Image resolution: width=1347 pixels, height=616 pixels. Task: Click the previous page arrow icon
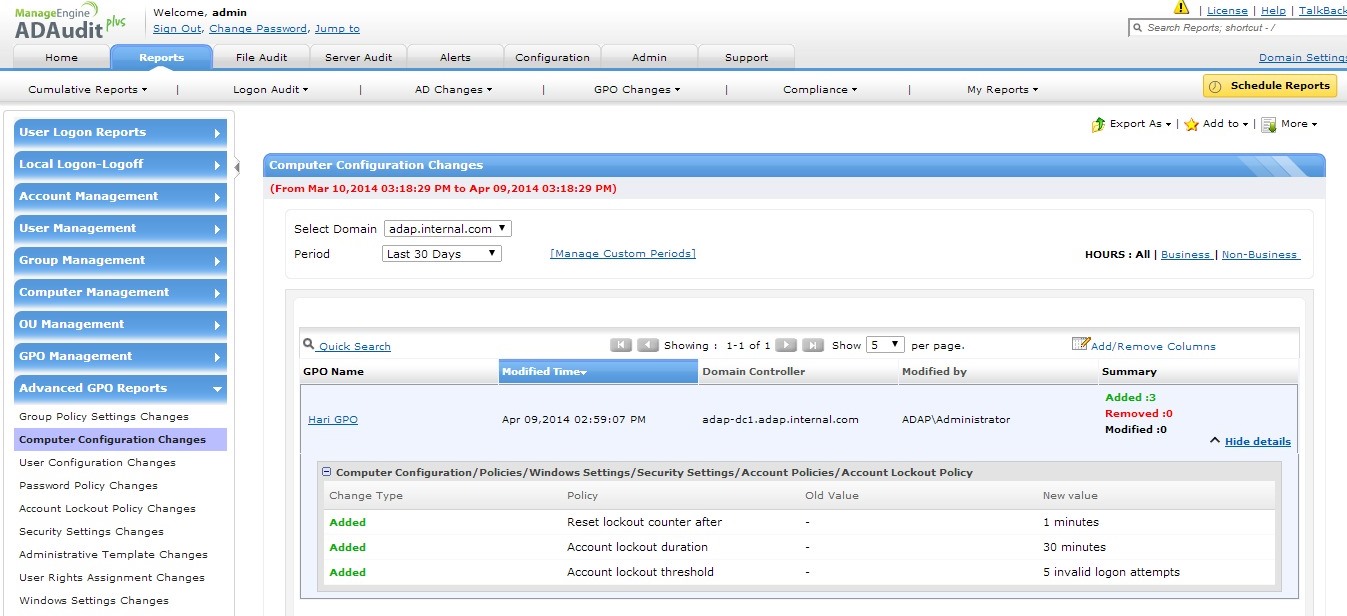(648, 345)
